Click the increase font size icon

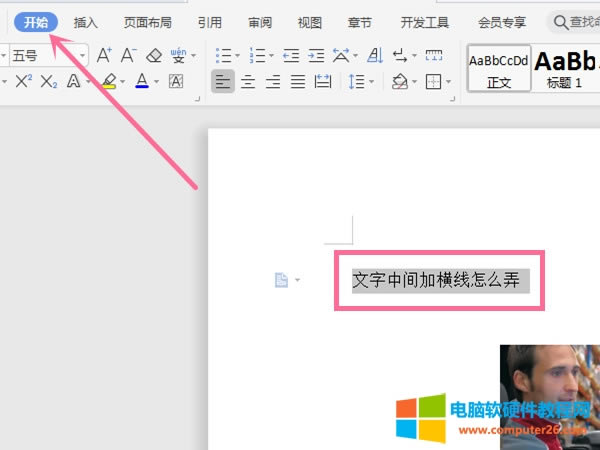[105, 55]
